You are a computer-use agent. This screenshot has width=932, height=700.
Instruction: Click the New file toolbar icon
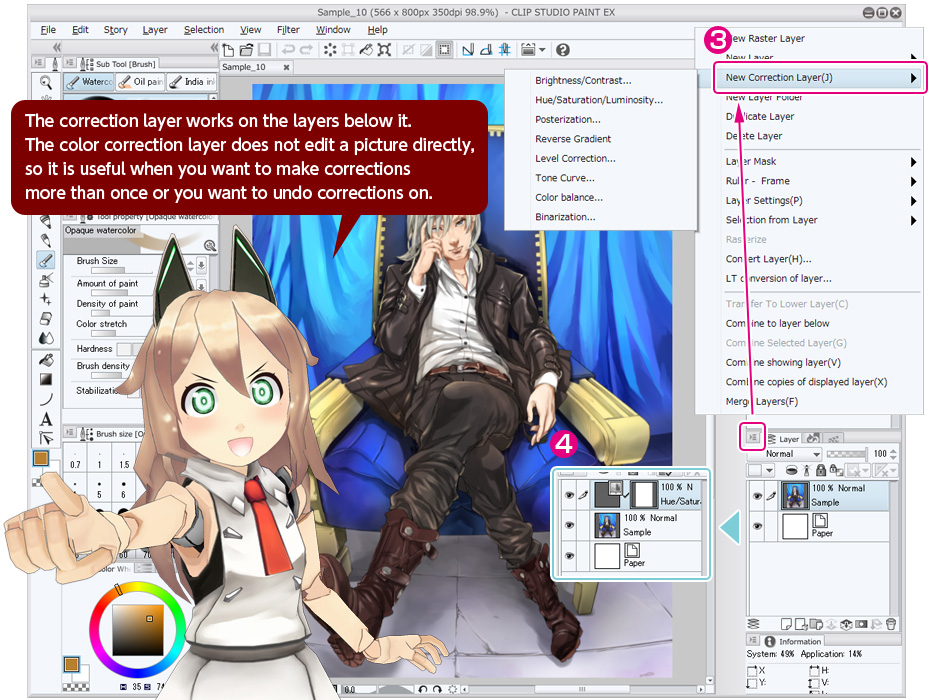tap(229, 49)
